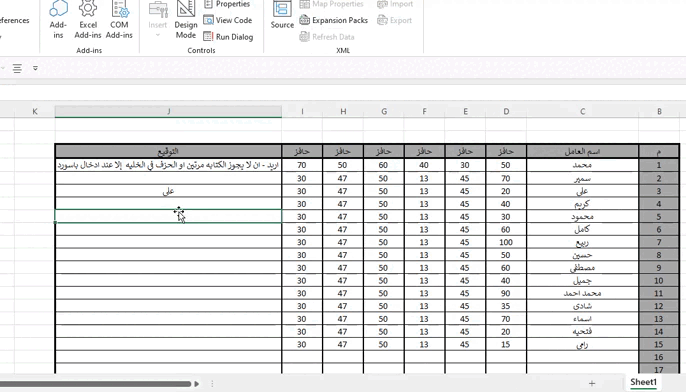Select the name cell سمير

point(583,178)
